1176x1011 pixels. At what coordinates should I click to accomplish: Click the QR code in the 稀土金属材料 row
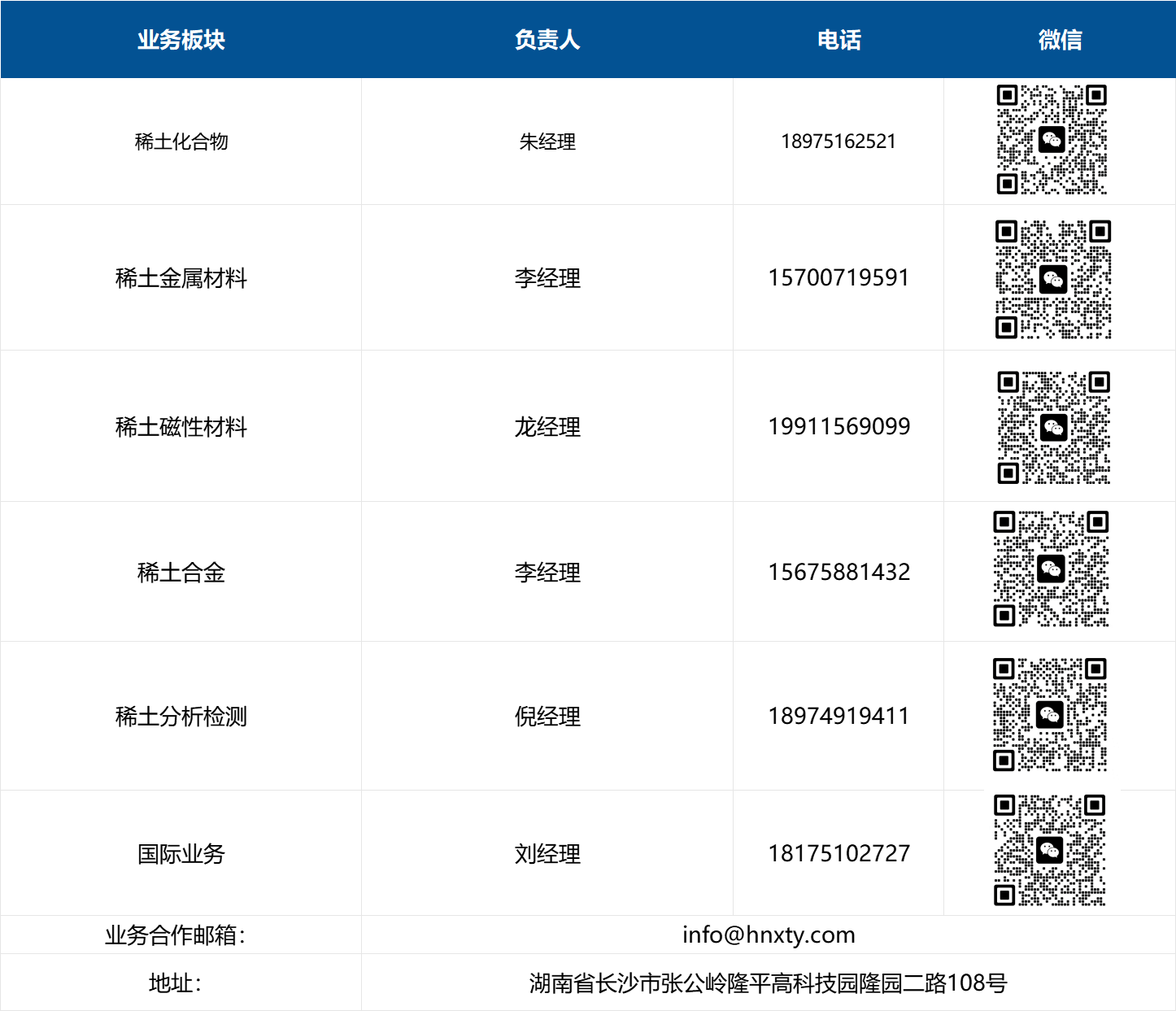(1053, 279)
